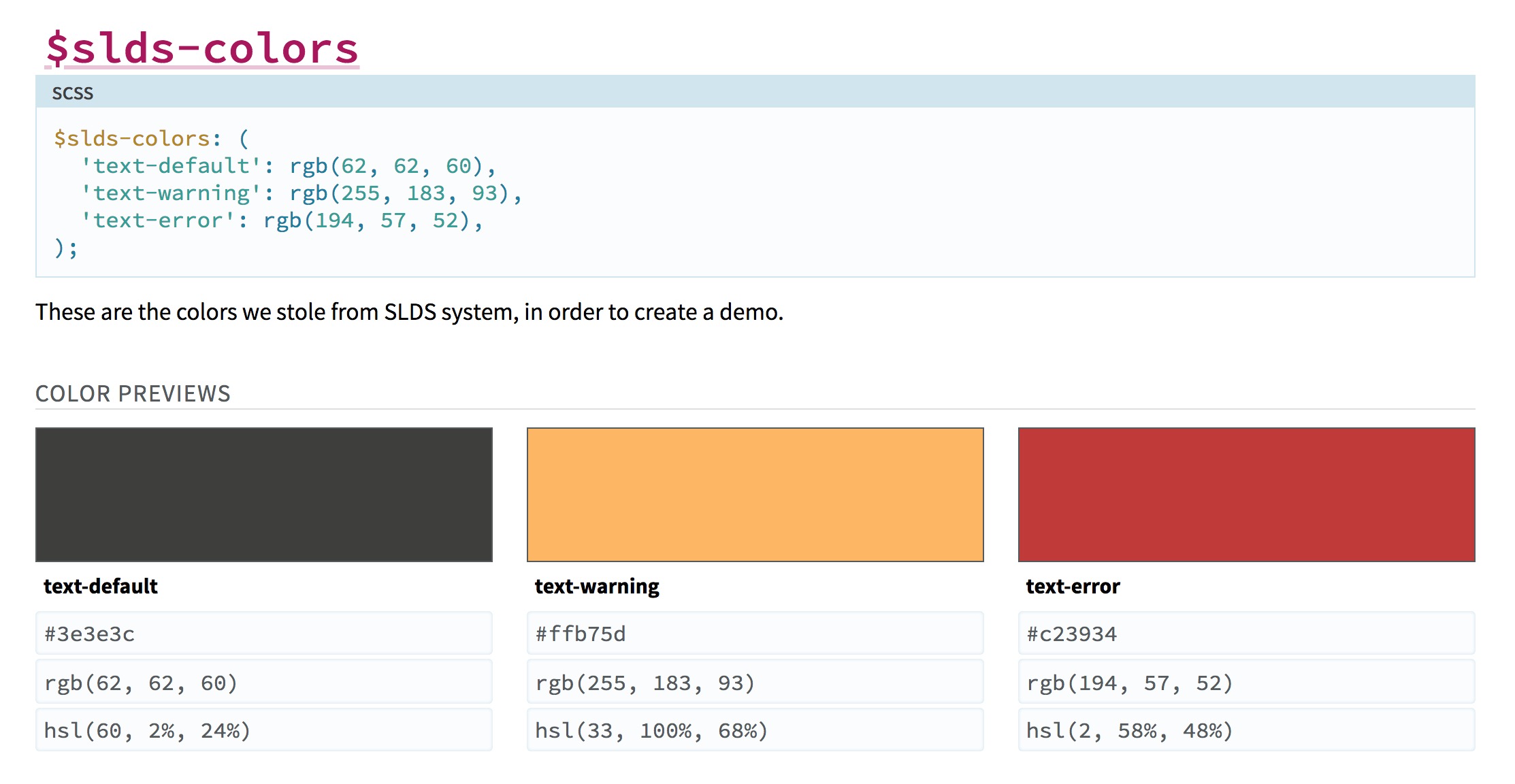Select the text-warning orange color swatch
The height and width of the screenshot is (784, 1515).
click(755, 494)
